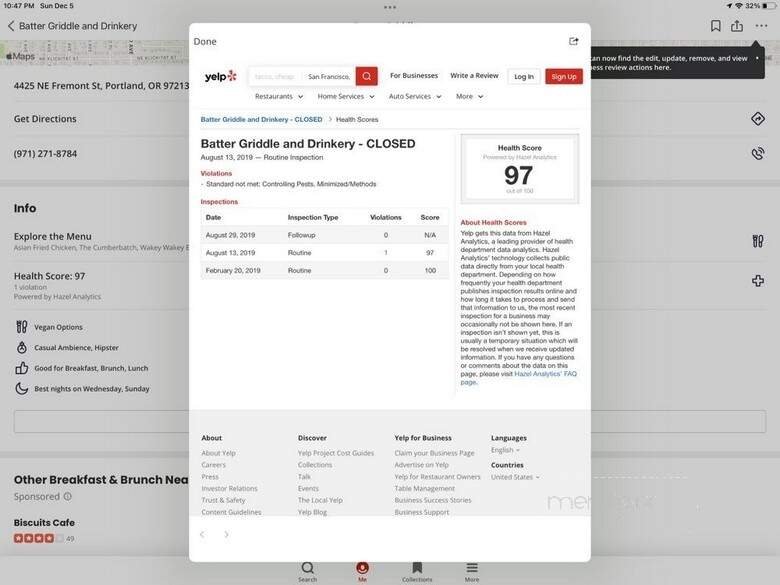Image resolution: width=780 pixels, height=585 pixels.
Task: Expand the Home Services dropdown
Action: [x=346, y=97]
